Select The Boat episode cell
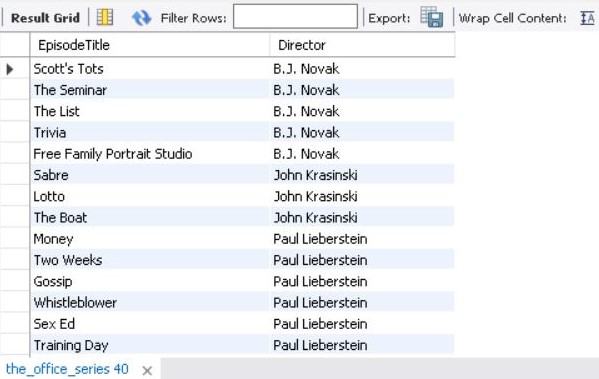This screenshot has height=379, width=599. (150, 218)
